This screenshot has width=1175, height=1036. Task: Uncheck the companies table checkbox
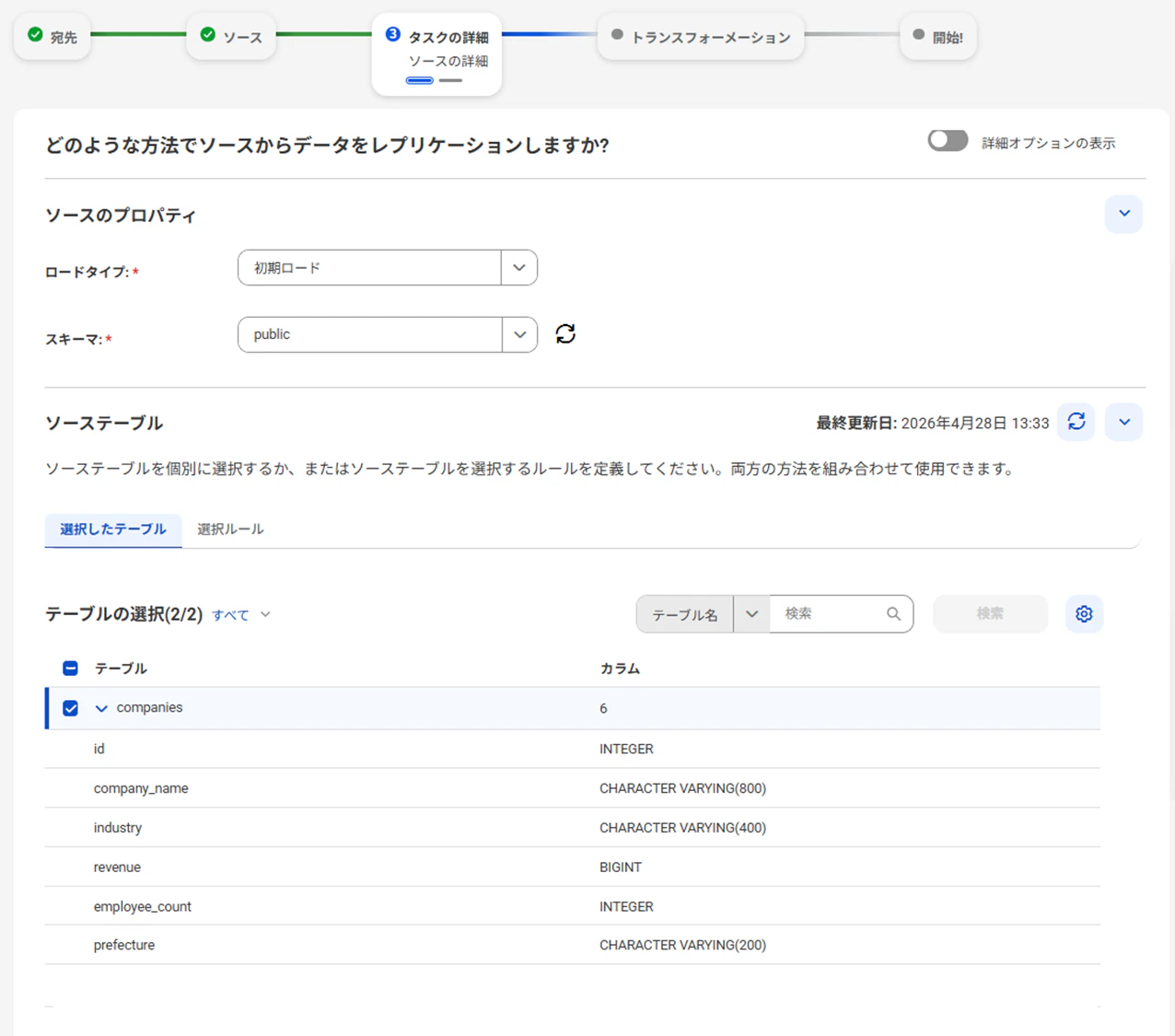coord(70,708)
